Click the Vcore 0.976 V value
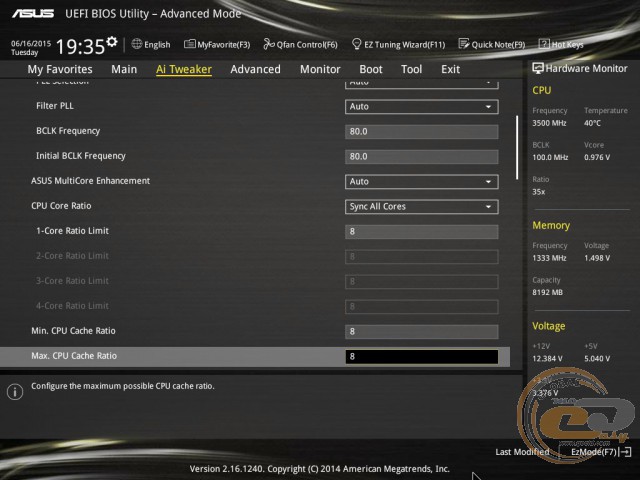The image size is (640, 480). click(597, 157)
